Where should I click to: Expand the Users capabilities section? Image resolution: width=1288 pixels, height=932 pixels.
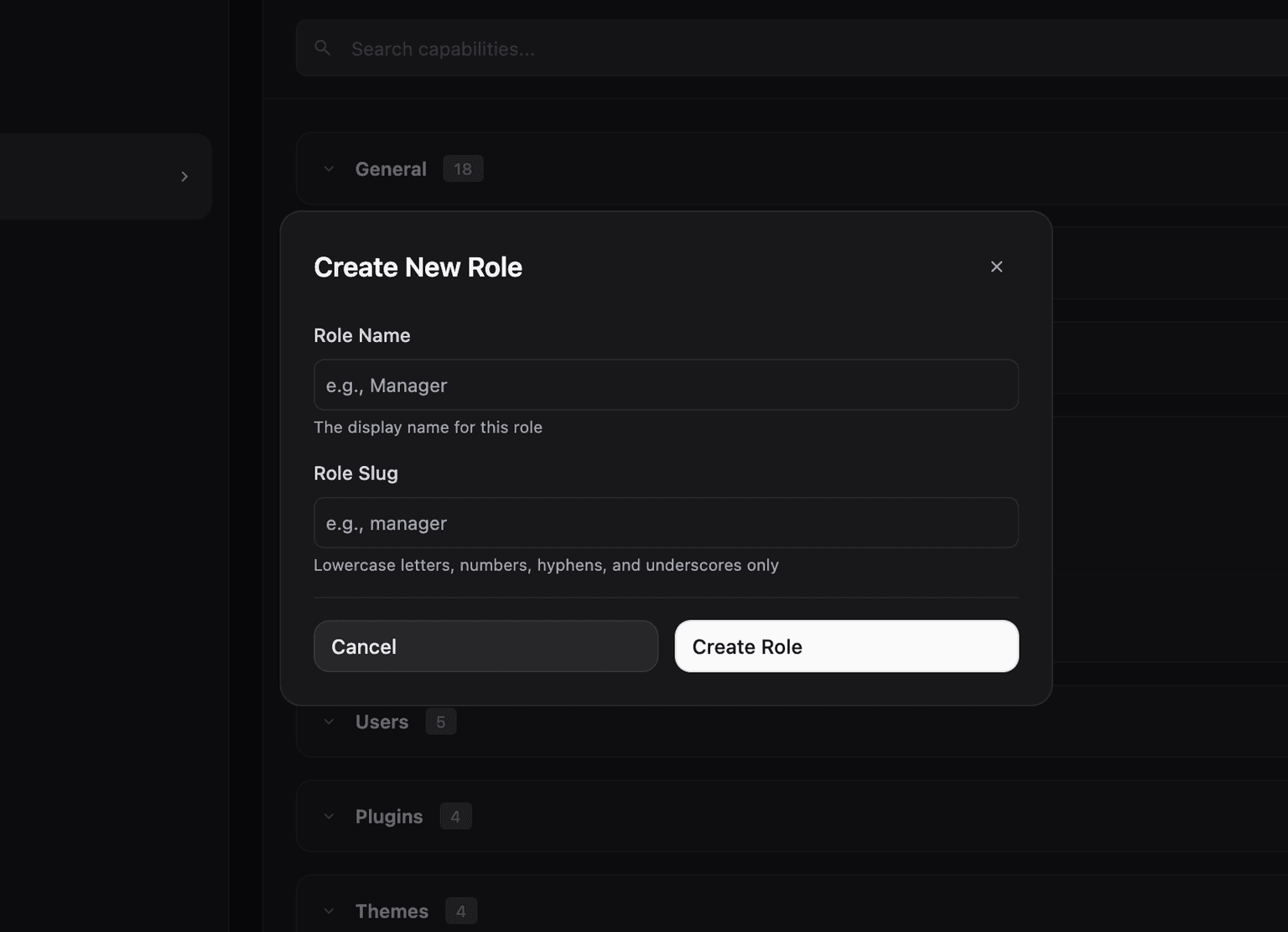[329, 721]
